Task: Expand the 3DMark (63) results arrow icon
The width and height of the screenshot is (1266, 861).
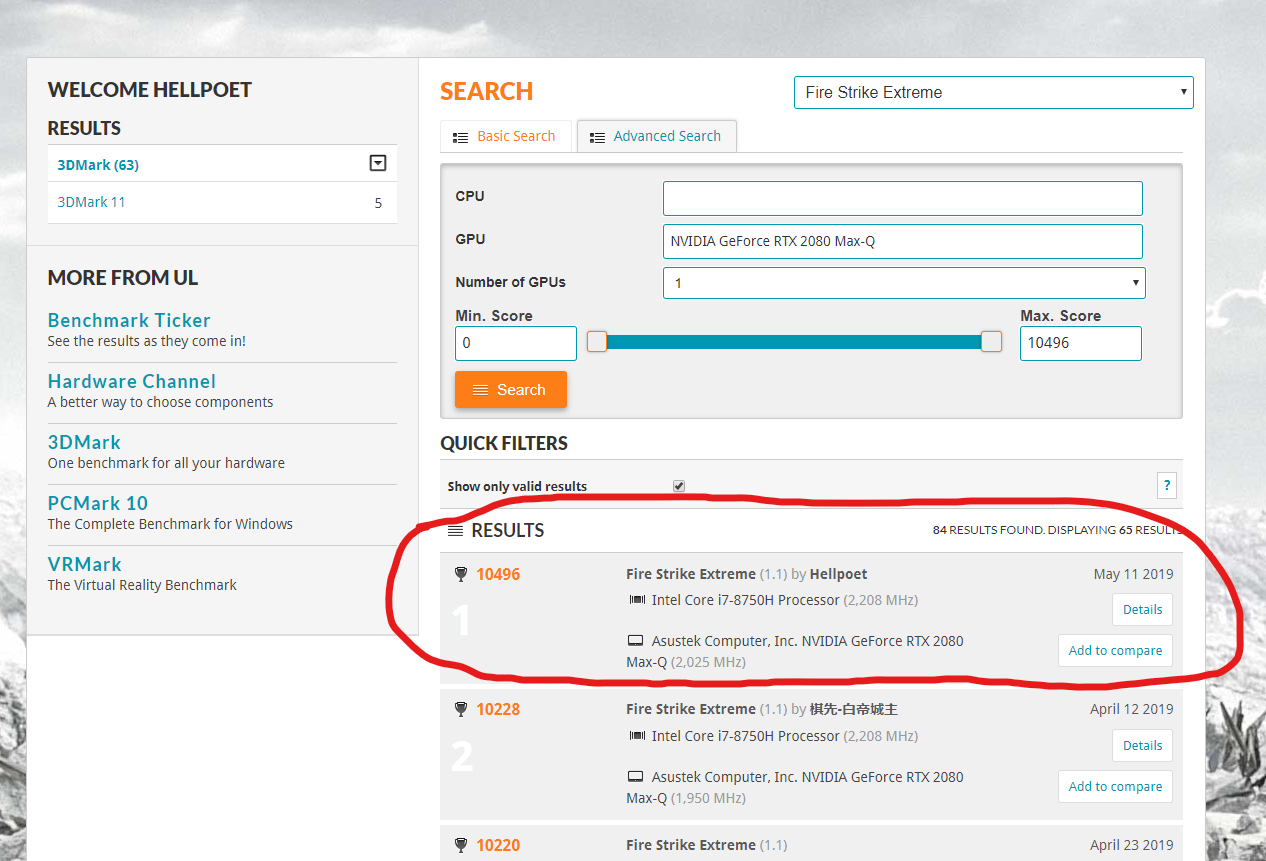Action: point(377,164)
